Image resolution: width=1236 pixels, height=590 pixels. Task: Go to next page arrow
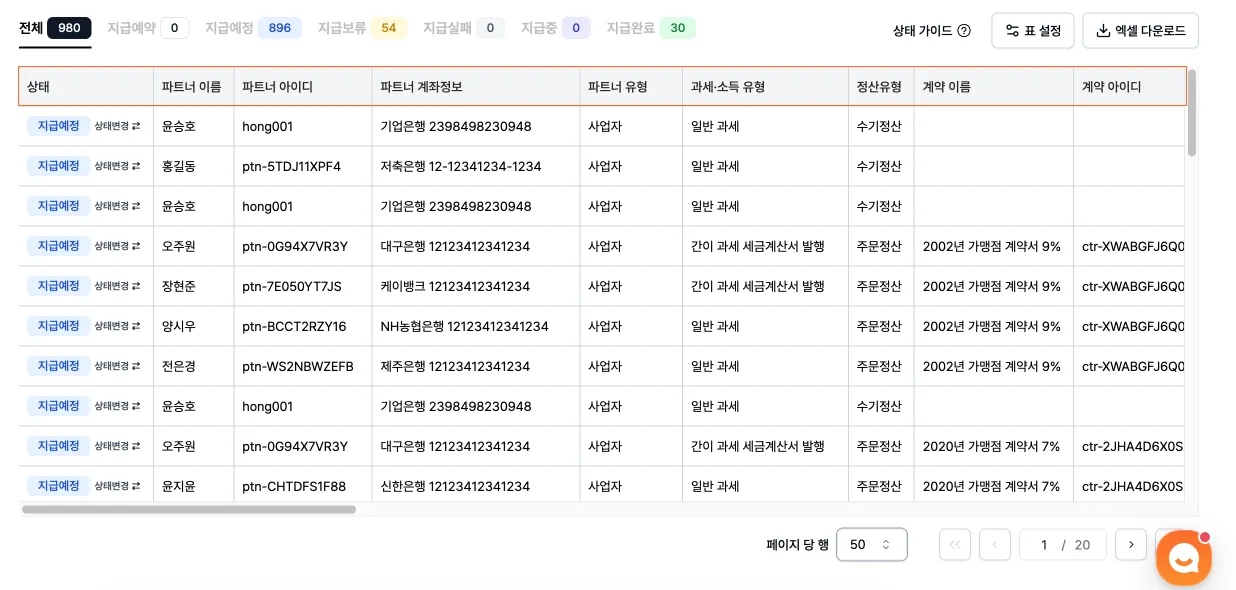click(x=1131, y=545)
